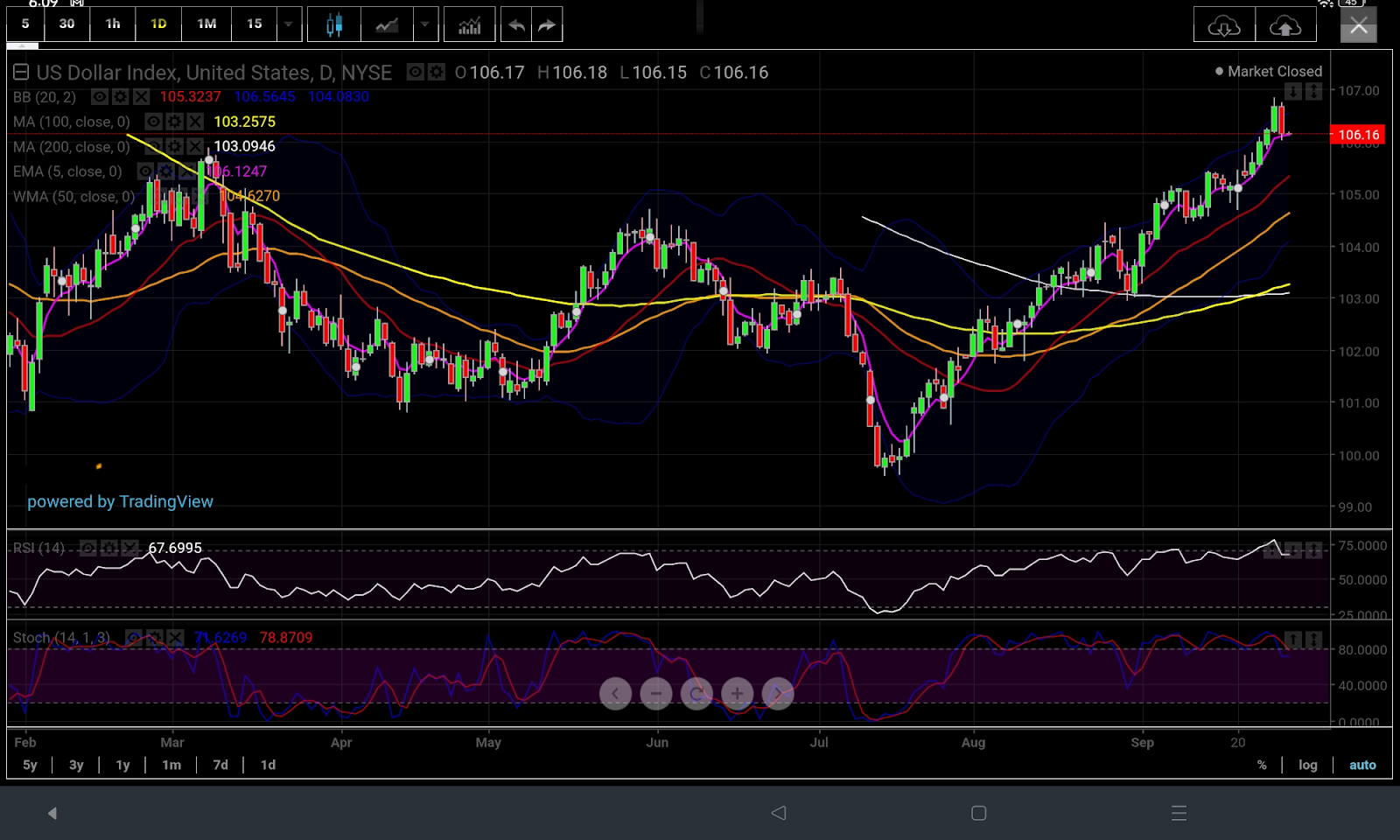Select the 1D interval
The image size is (1400, 840).
coord(158,24)
